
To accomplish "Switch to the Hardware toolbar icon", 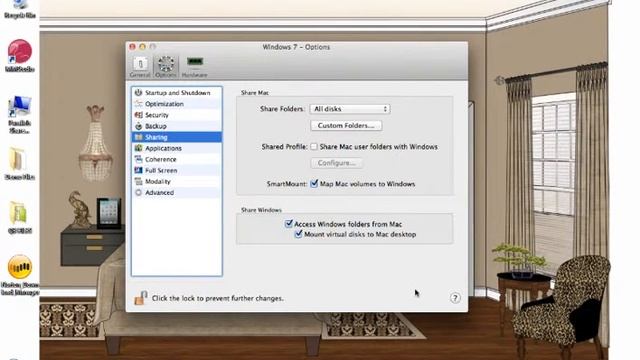I will pyautogui.click(x=195, y=66).
